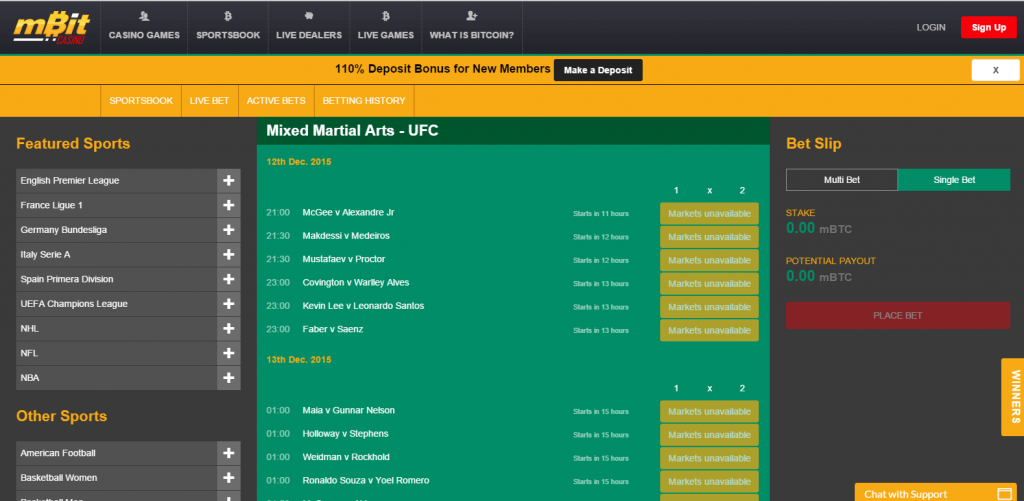Select Covington v Warlley Alves match
The width and height of the screenshot is (1024, 501).
click(356, 282)
